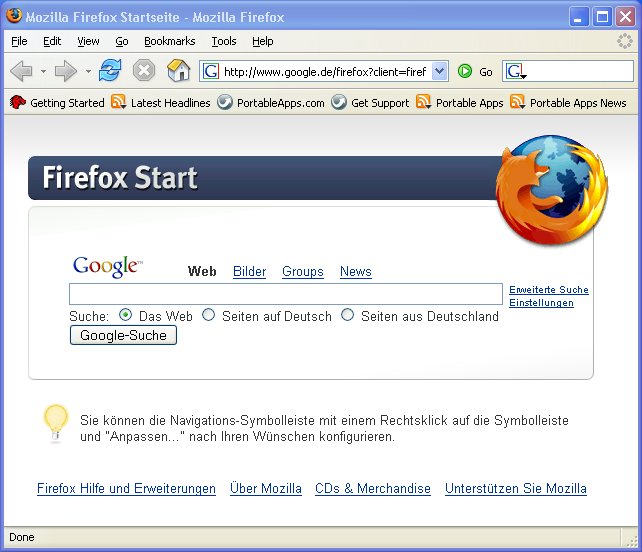Image resolution: width=642 pixels, height=552 pixels.
Task: Close the Firefox window
Action: (625, 17)
